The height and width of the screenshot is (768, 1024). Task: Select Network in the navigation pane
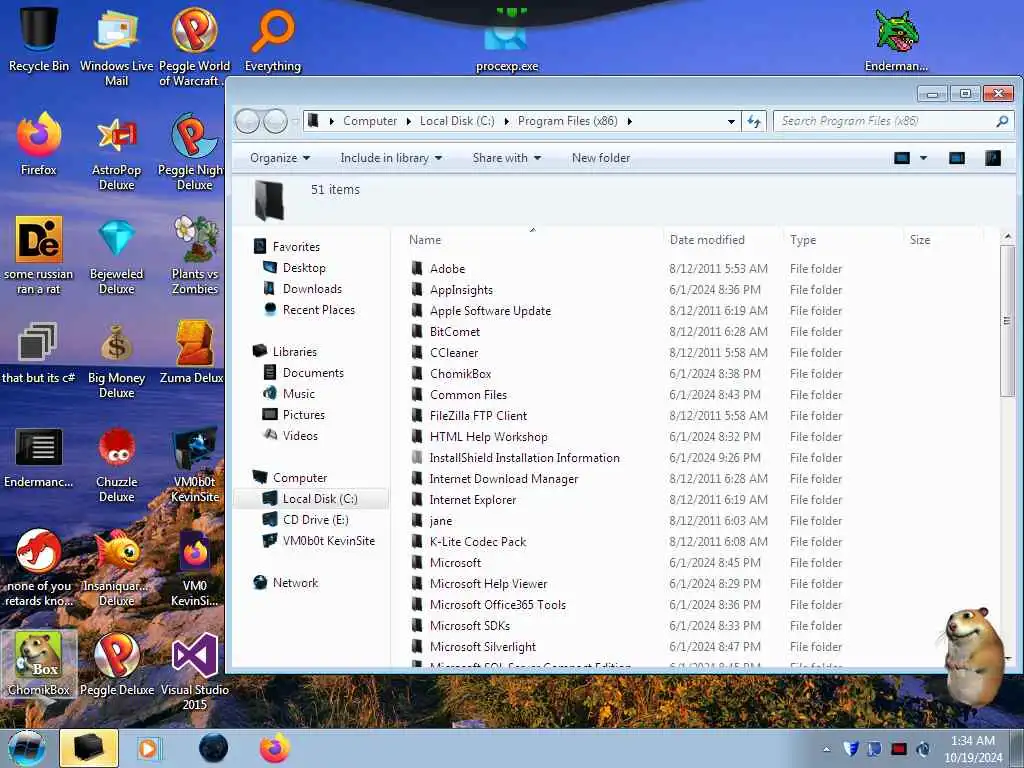(x=295, y=583)
